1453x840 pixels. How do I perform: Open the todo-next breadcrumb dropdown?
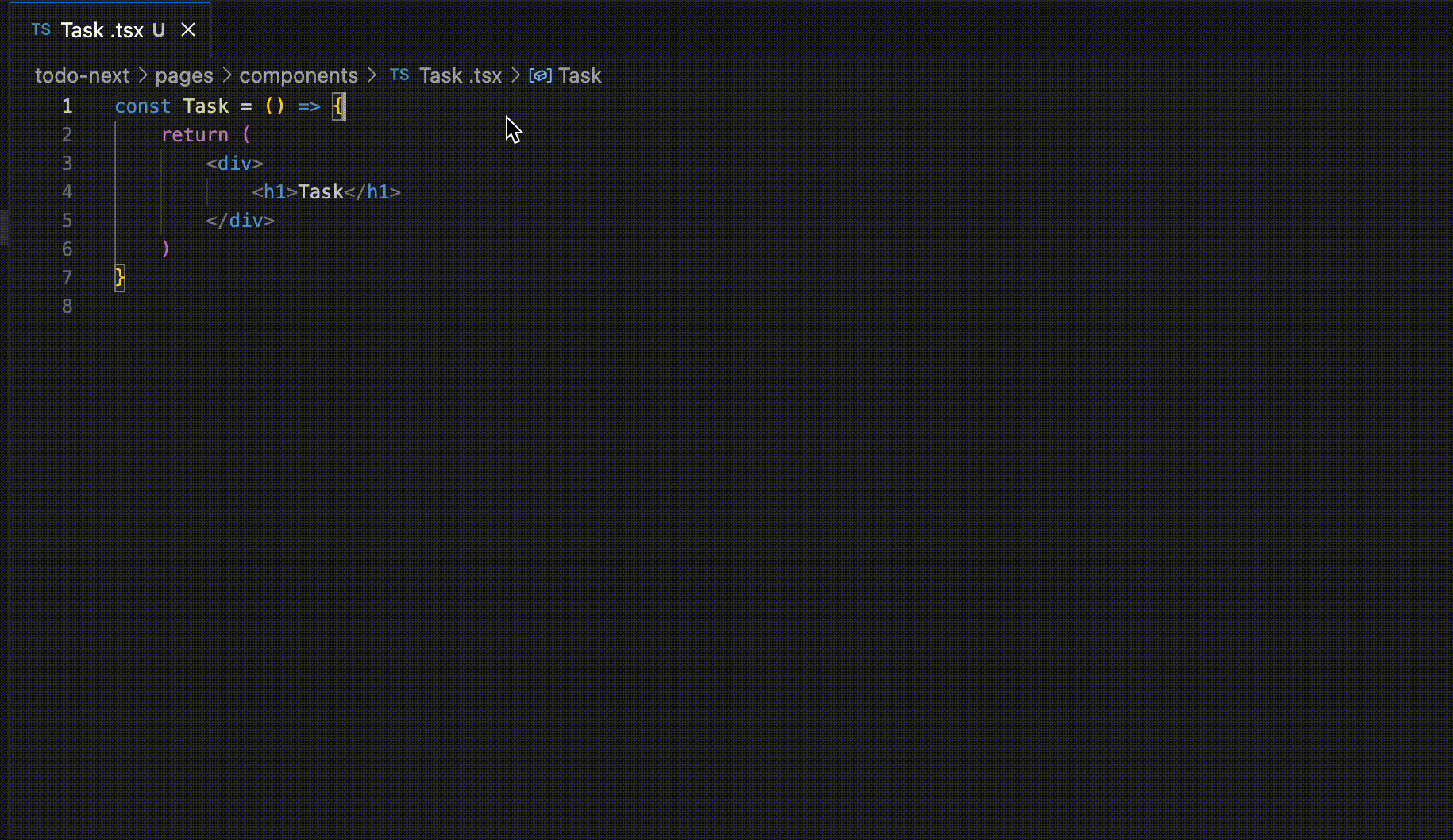[82, 75]
